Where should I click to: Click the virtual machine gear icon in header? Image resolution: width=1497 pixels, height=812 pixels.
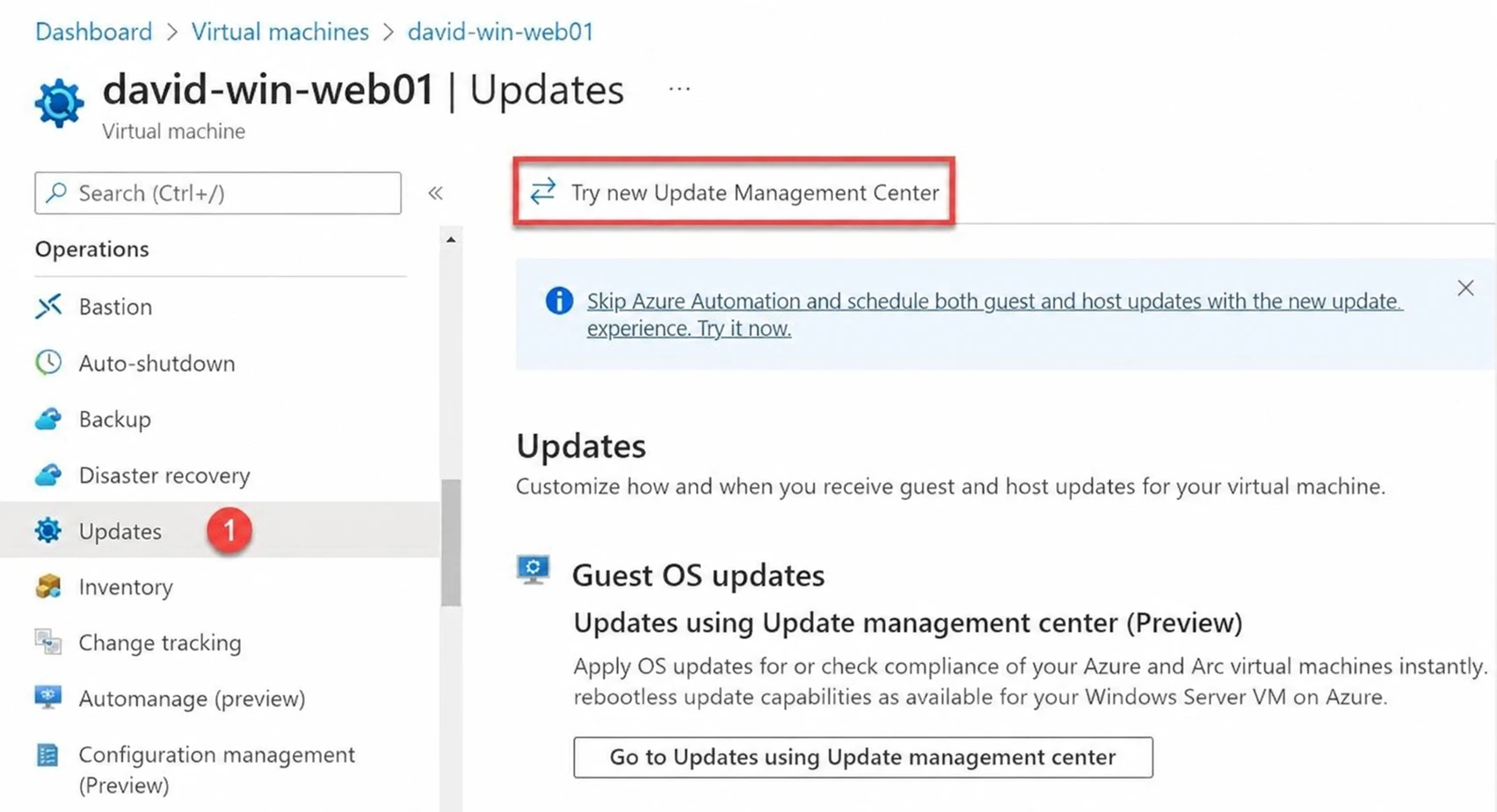[59, 103]
